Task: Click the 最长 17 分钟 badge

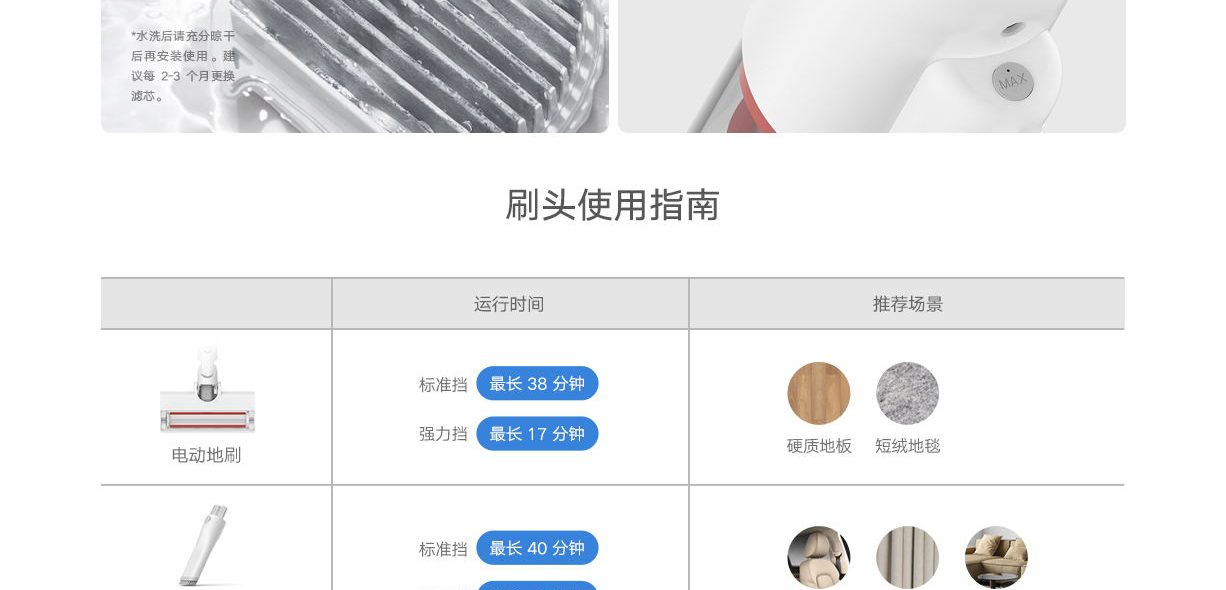Action: click(537, 434)
